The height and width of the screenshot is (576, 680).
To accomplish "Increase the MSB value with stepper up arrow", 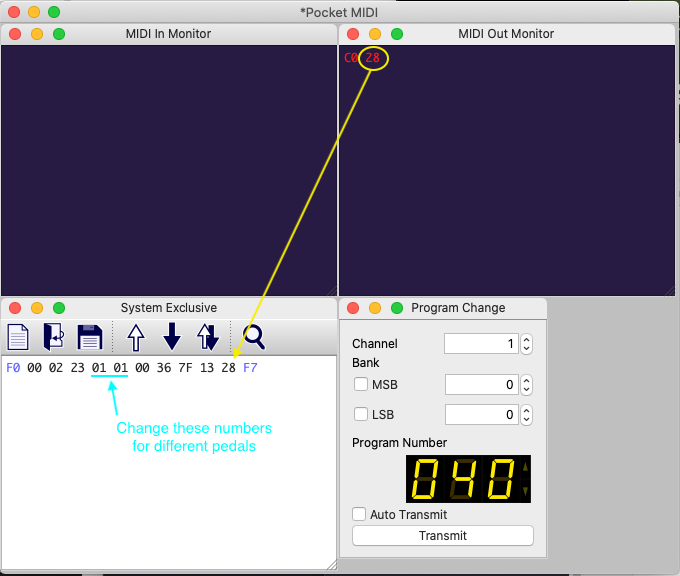I will (526, 380).
